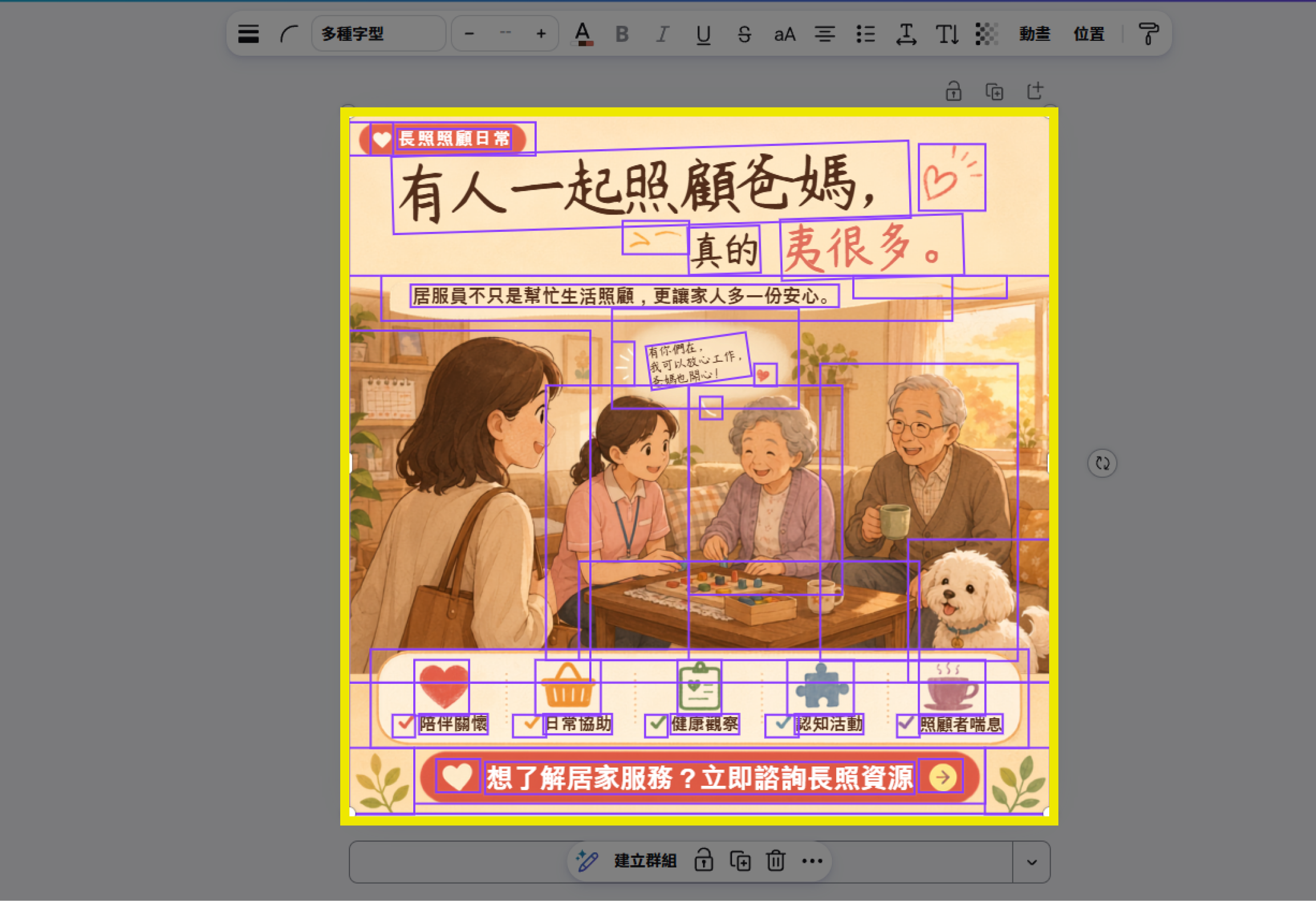The image size is (1316, 901).
Task: Lock selection in floating toolbar
Action: [x=703, y=860]
